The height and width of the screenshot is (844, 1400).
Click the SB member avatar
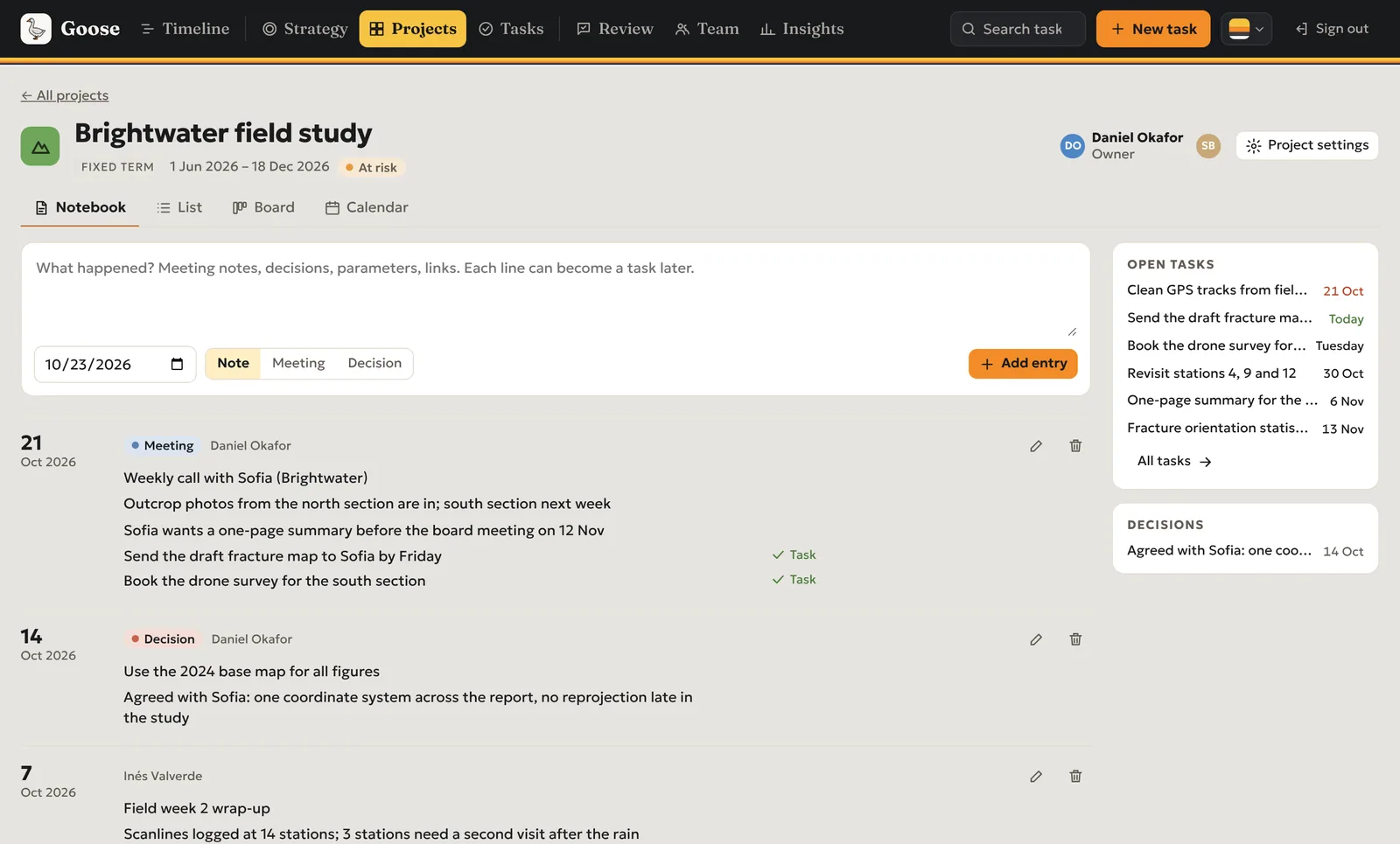tap(1208, 146)
